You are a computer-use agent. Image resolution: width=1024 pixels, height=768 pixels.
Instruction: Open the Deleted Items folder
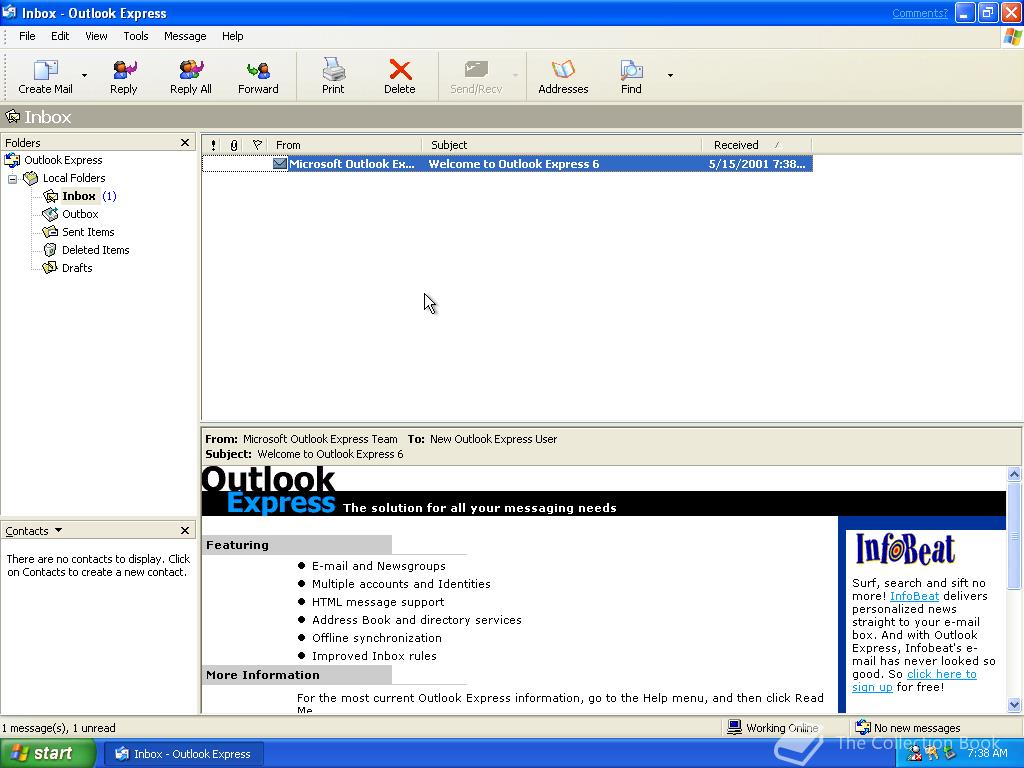[95, 250]
